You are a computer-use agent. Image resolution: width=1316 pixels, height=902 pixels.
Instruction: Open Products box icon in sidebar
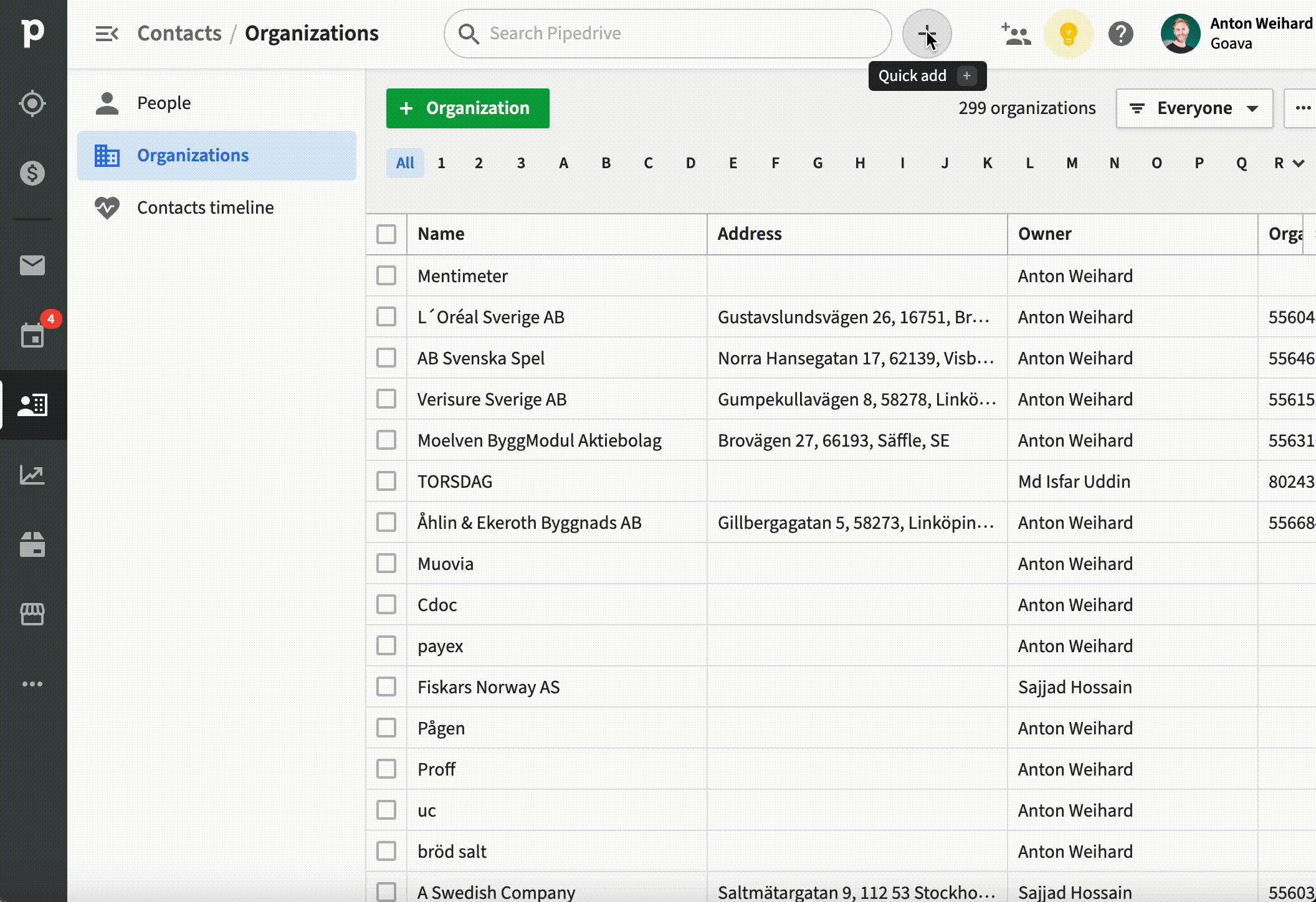(x=32, y=544)
